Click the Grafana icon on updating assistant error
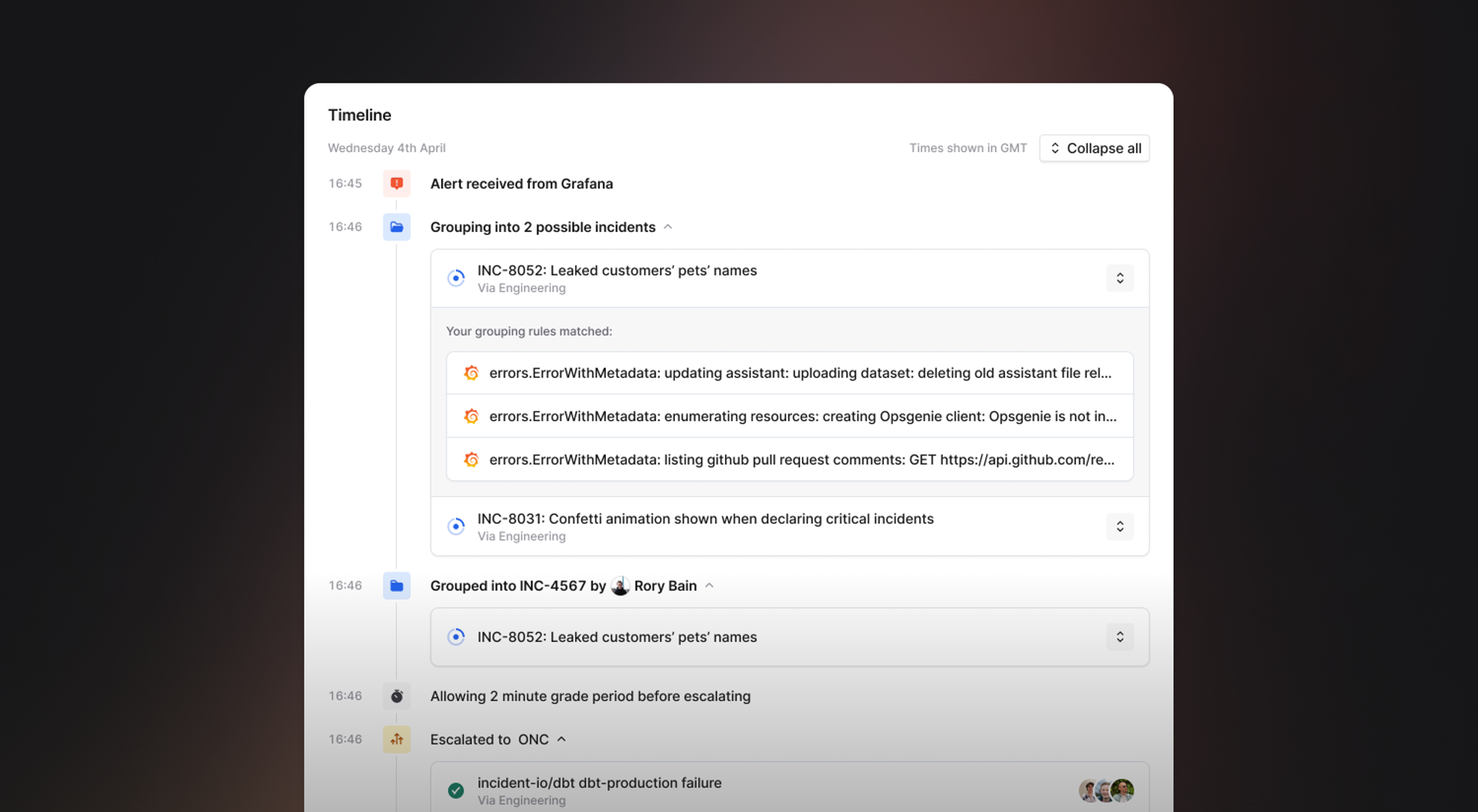 pos(471,373)
